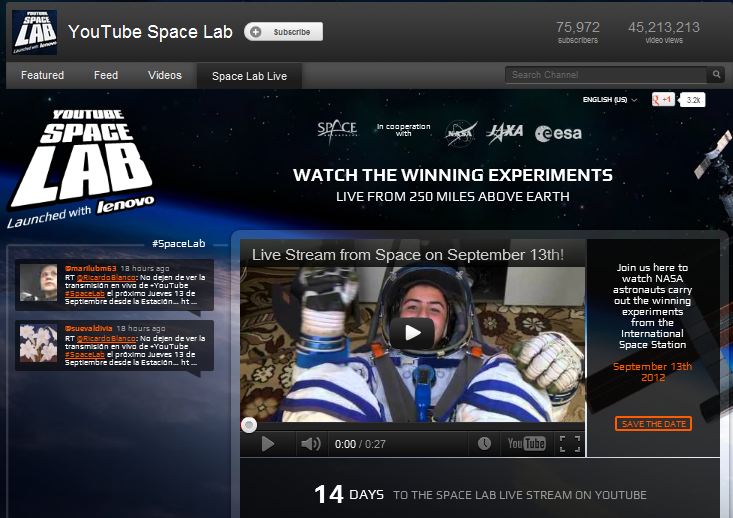
Task: Focus the Search Channel input field
Action: click(x=606, y=75)
